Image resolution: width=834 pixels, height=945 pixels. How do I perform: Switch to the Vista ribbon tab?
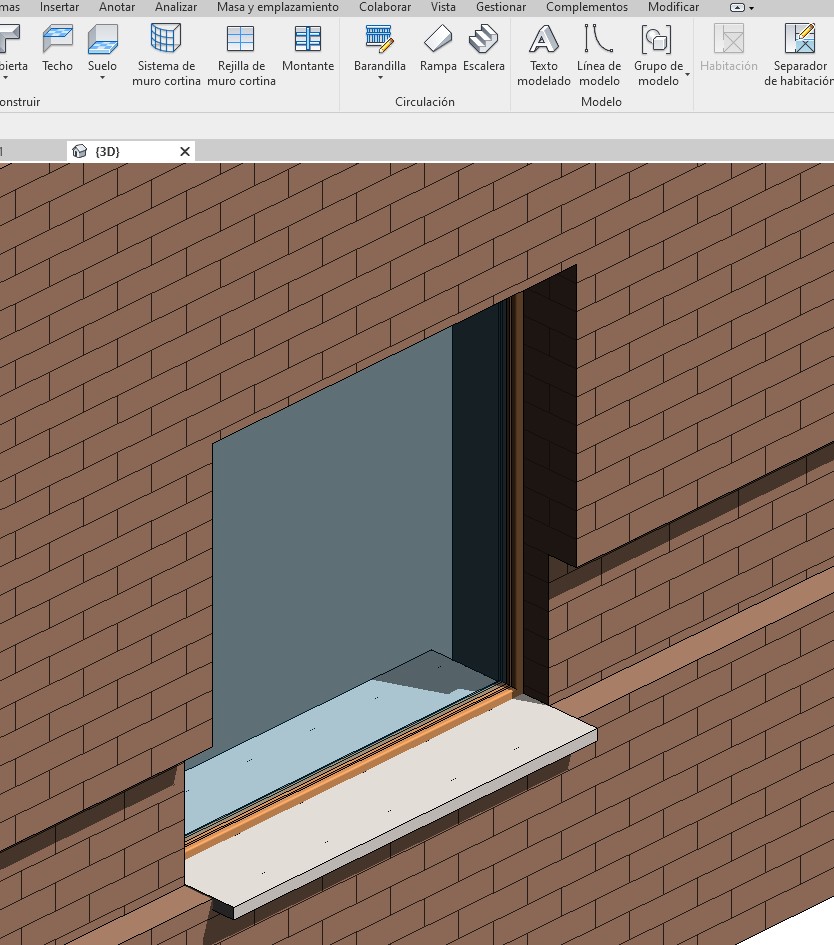point(443,7)
